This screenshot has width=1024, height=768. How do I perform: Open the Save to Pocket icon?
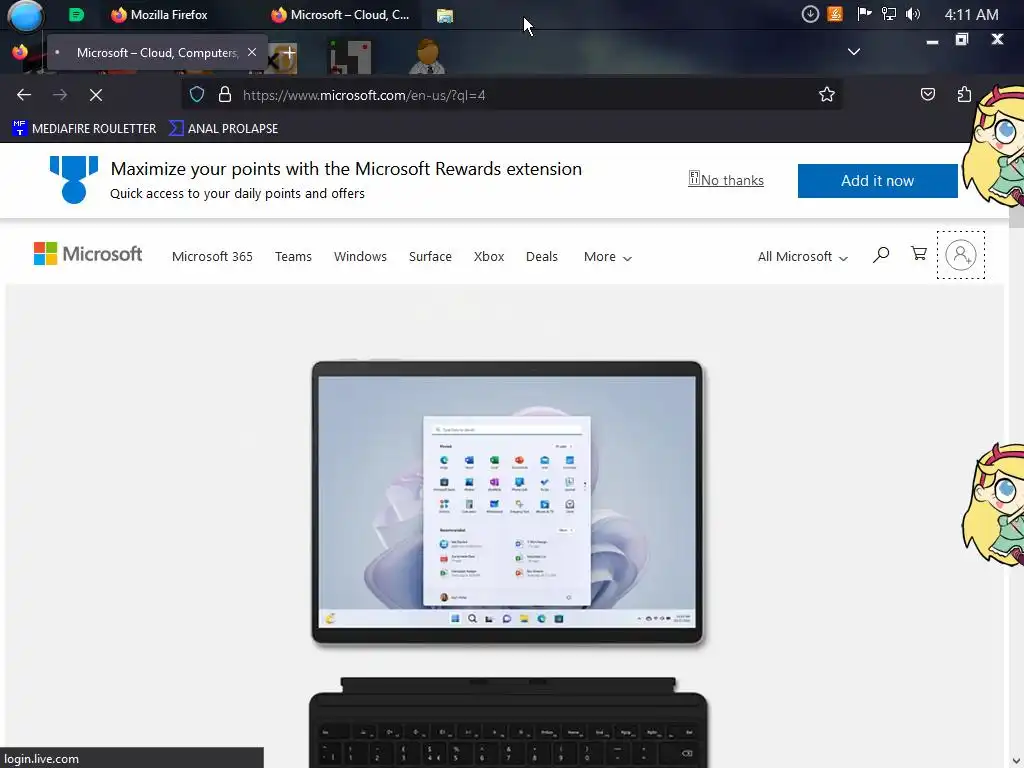click(x=927, y=95)
